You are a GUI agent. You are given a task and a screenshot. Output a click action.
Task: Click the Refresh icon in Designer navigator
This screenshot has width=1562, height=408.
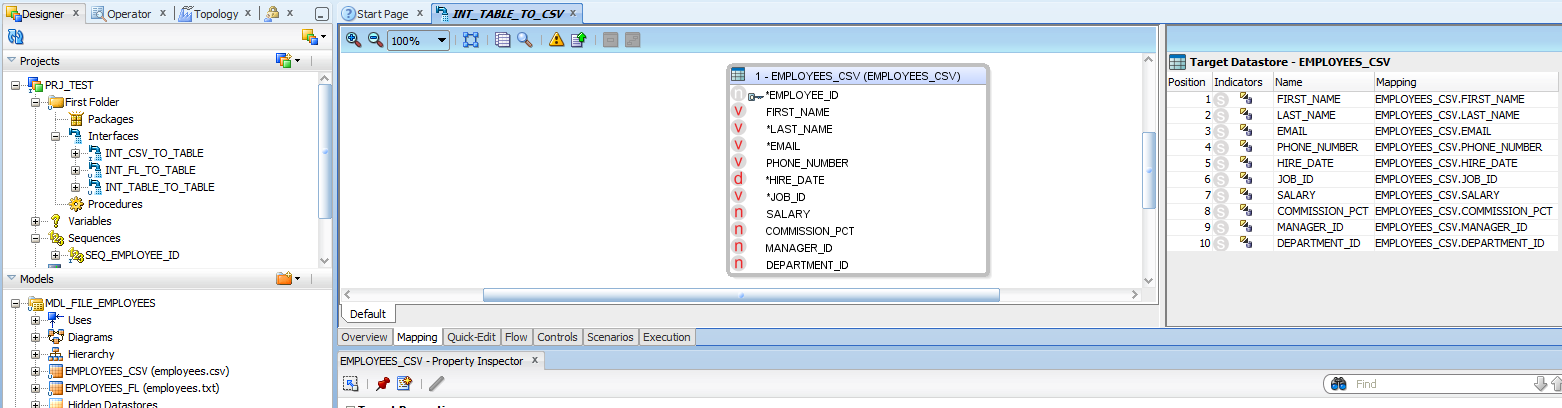click(15, 37)
